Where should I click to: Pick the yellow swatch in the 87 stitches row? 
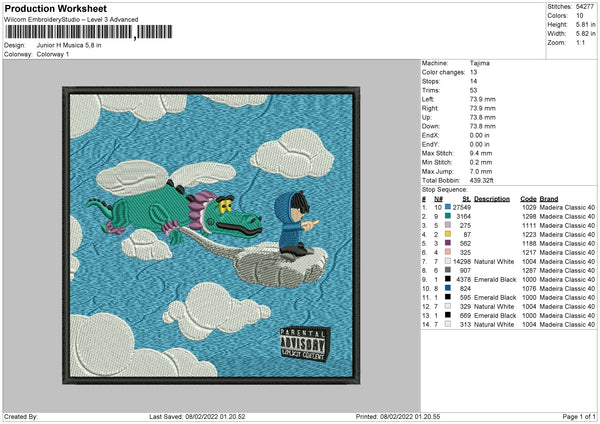(448, 234)
